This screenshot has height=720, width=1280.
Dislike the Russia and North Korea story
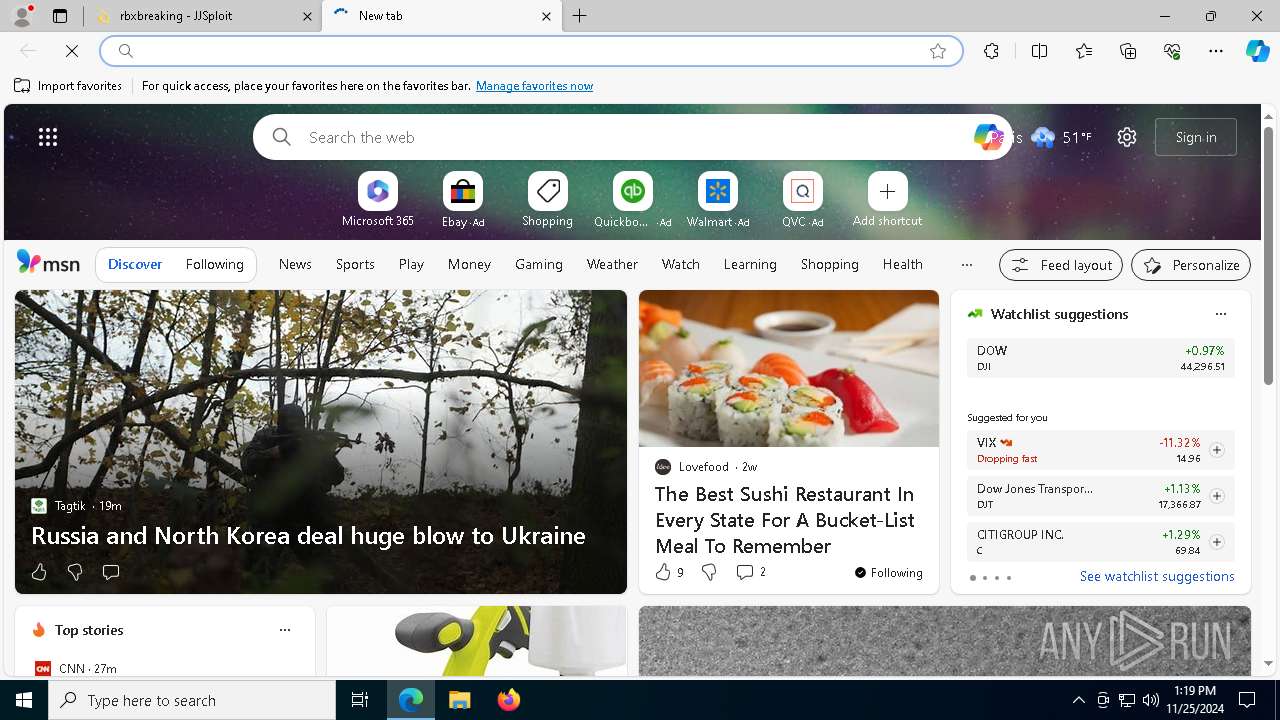coord(75,572)
